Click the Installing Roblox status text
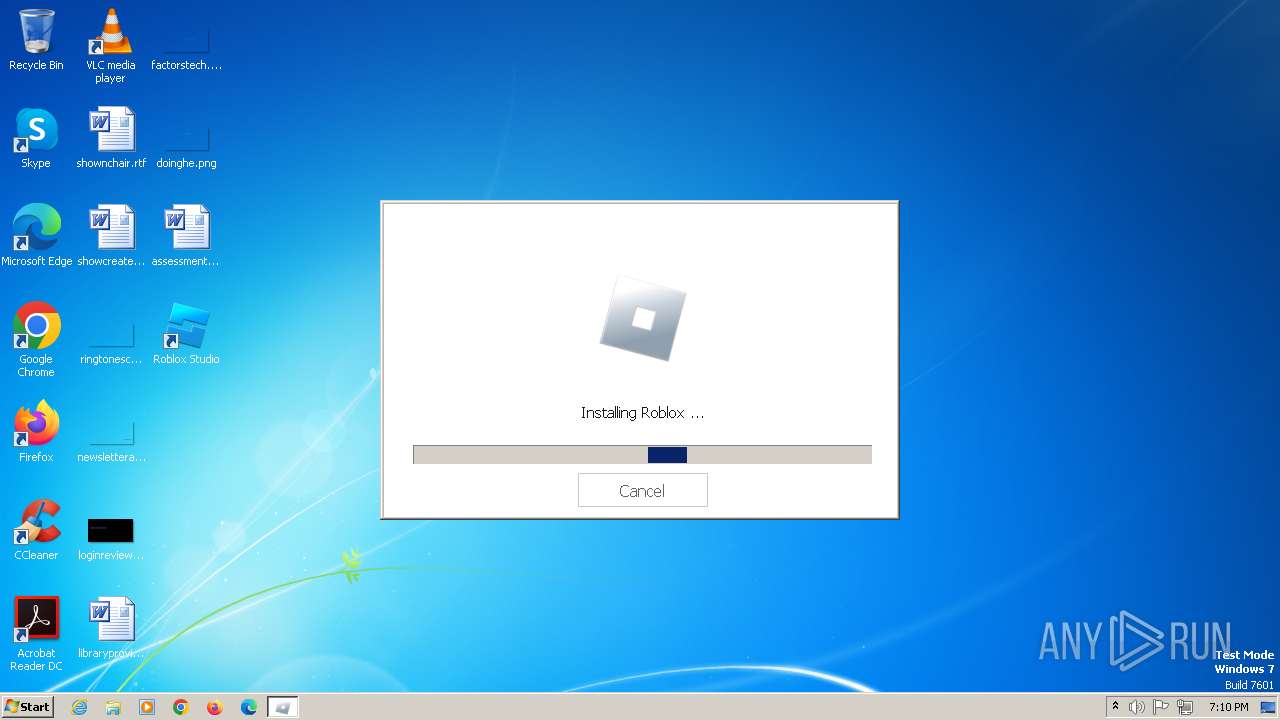The width and height of the screenshot is (1280, 720). tap(642, 413)
